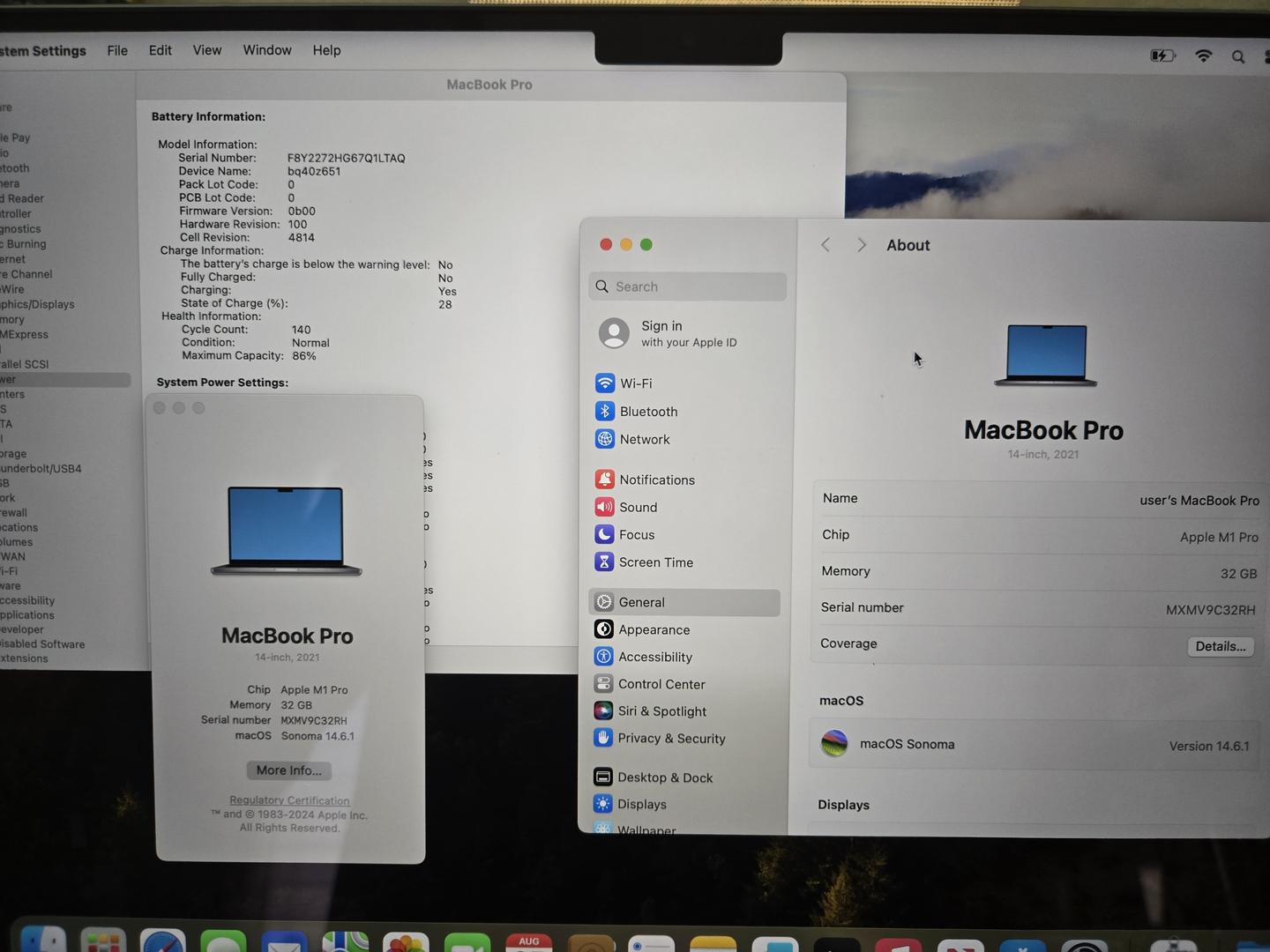Open the Regulatory Certification link
Image resolution: width=1270 pixels, height=952 pixels.
pyautogui.click(x=289, y=800)
